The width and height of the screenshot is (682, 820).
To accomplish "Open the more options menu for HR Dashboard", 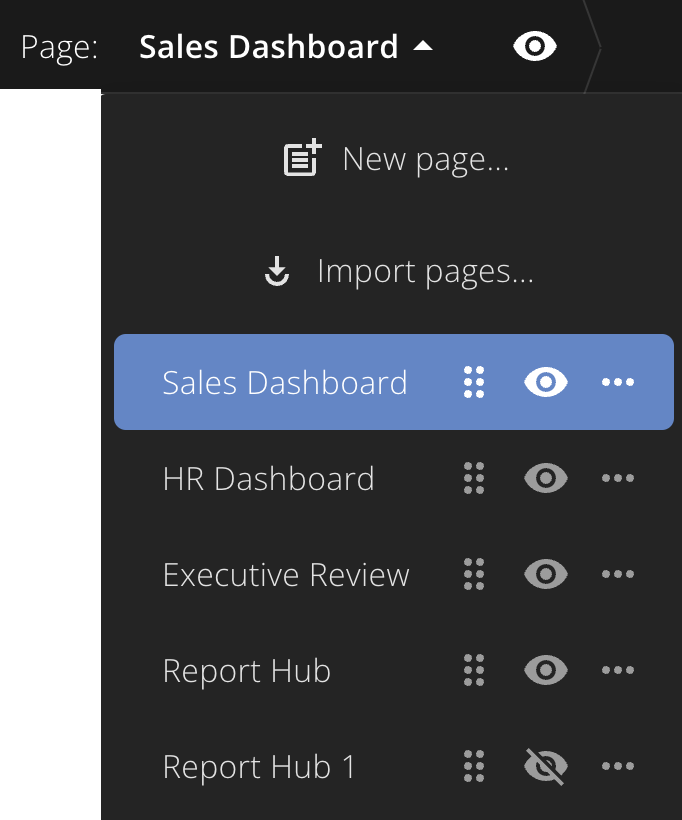I will click(x=618, y=478).
